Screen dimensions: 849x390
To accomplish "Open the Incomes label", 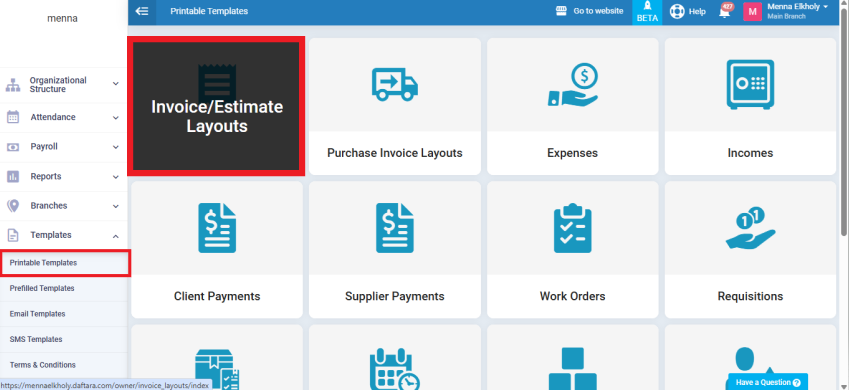I will point(750,153).
